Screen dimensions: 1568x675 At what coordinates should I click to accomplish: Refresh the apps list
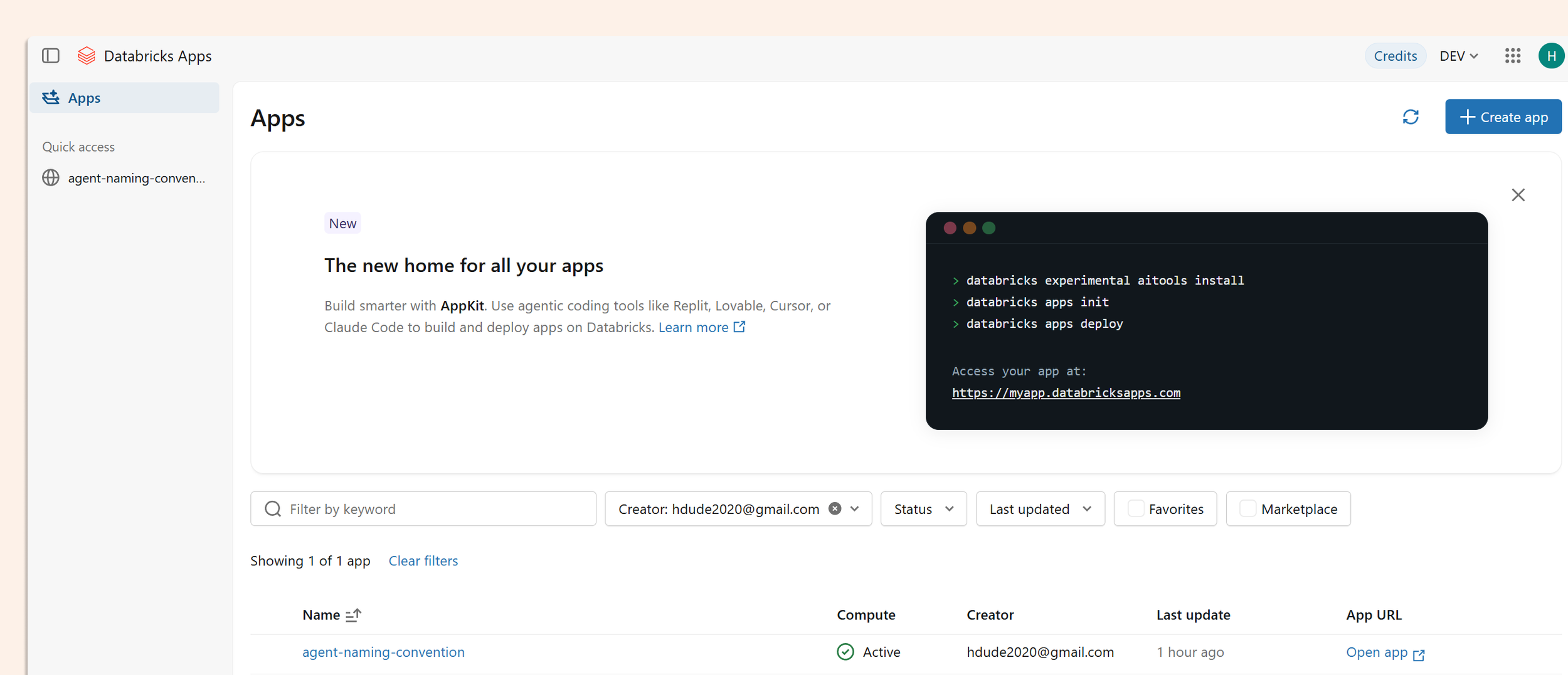pyautogui.click(x=1411, y=117)
